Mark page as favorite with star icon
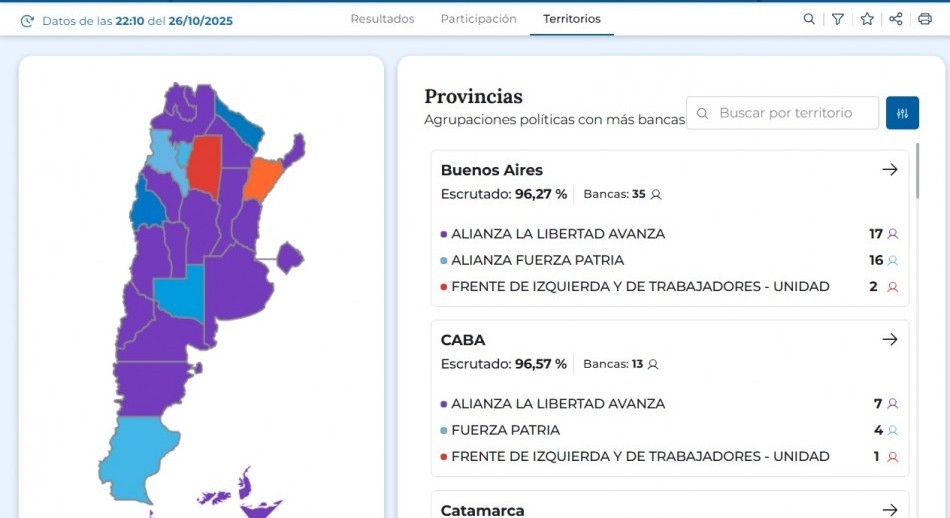 click(x=867, y=19)
